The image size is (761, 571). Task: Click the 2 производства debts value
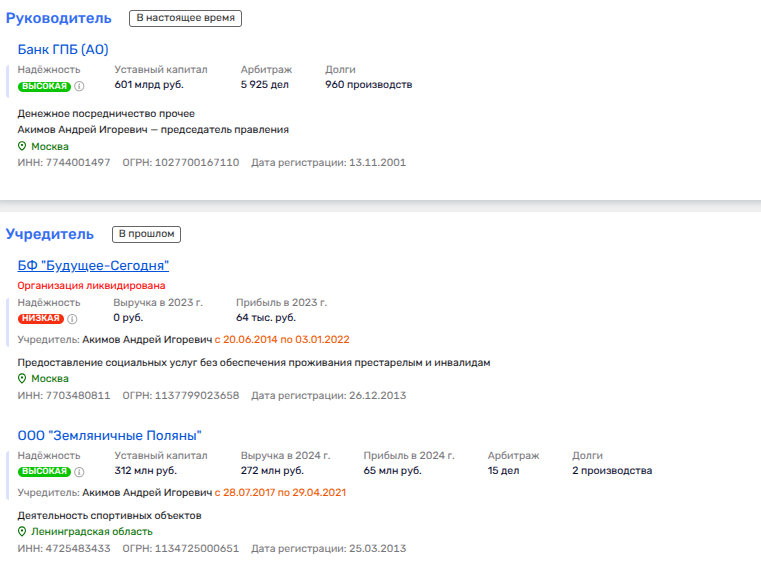click(x=611, y=470)
